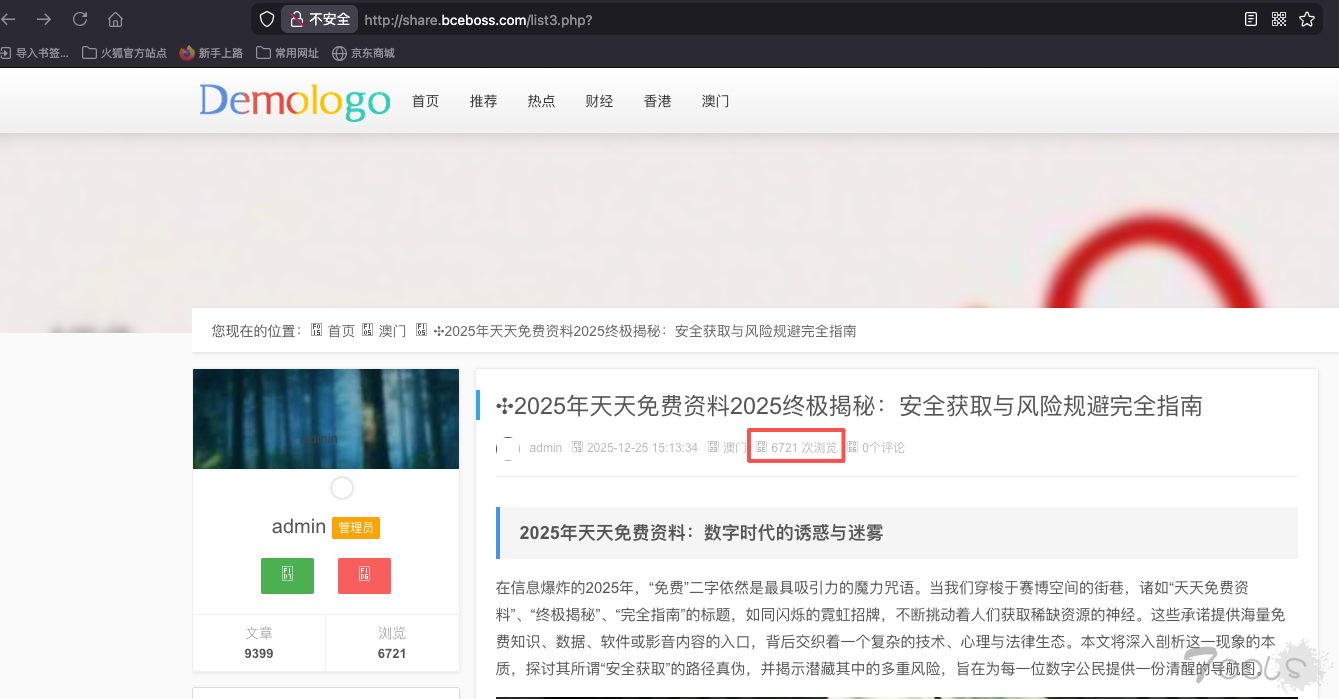
Task: Click 澳门 in breadcrumb trail
Action: pos(391,331)
